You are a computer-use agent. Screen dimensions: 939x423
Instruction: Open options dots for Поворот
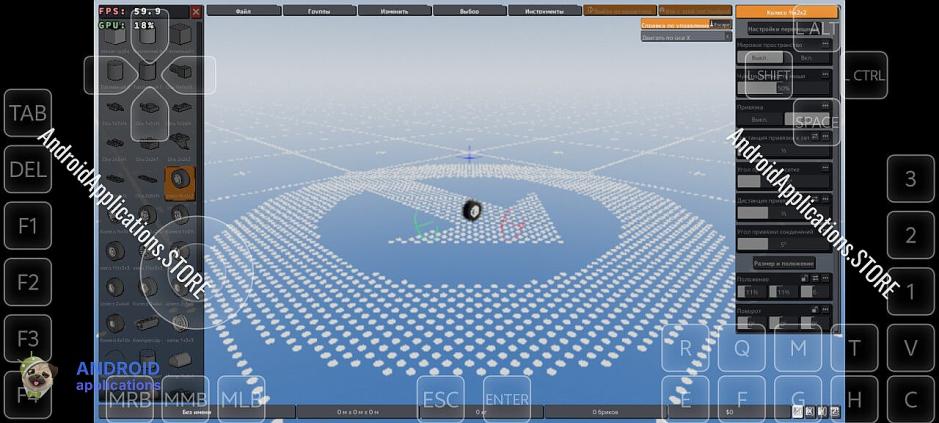[826, 310]
